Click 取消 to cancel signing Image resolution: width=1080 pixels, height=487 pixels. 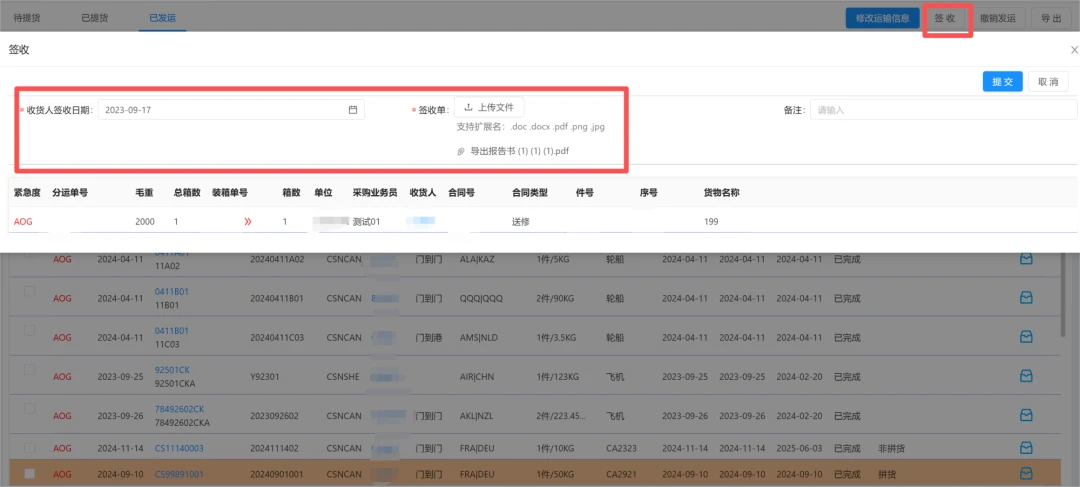pos(1047,82)
